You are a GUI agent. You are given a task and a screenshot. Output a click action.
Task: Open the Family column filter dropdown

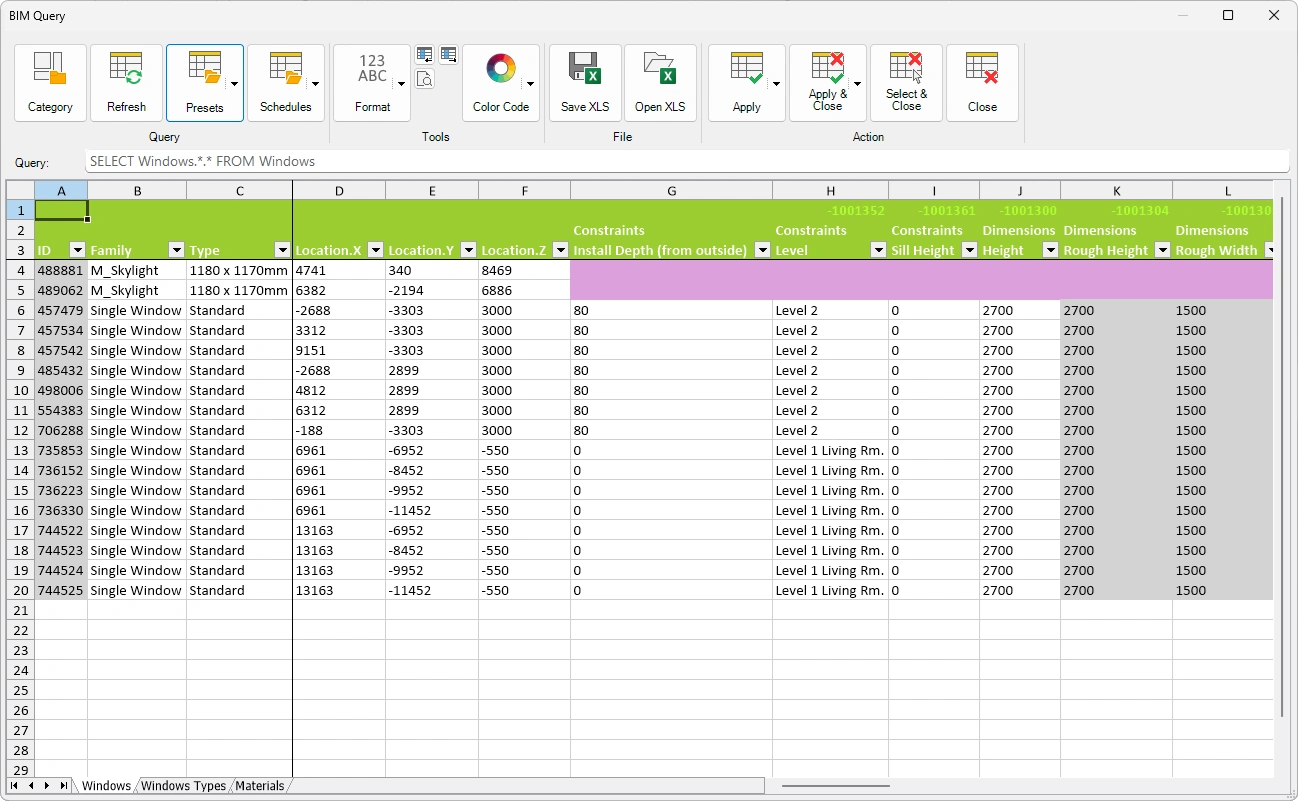click(x=176, y=250)
